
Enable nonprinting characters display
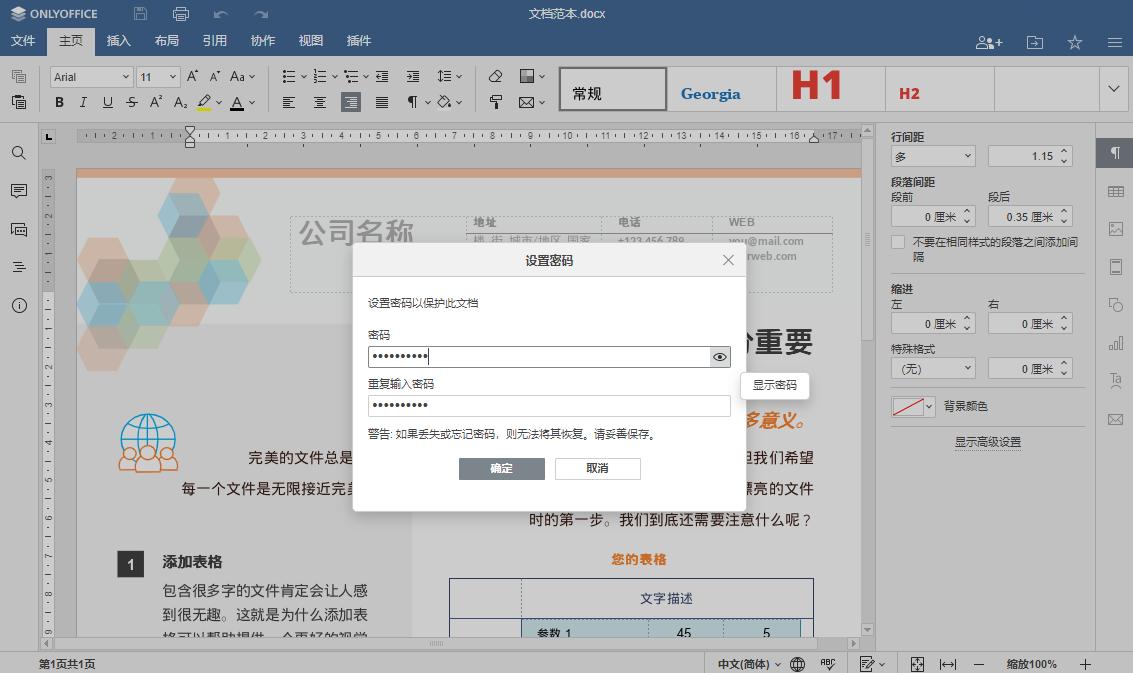point(414,102)
